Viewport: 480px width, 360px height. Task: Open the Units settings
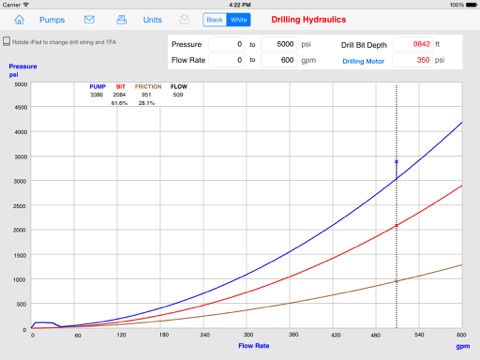point(152,20)
